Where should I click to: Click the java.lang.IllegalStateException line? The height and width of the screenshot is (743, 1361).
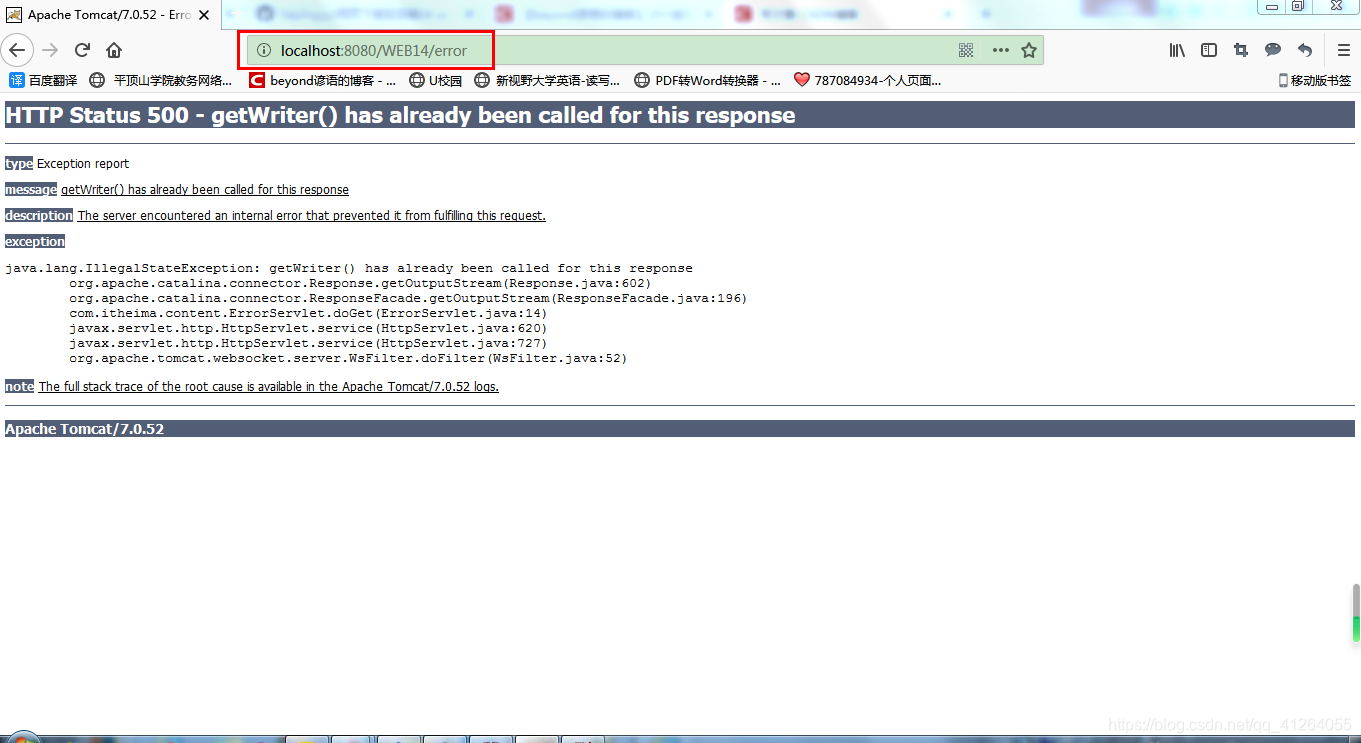tap(349, 268)
